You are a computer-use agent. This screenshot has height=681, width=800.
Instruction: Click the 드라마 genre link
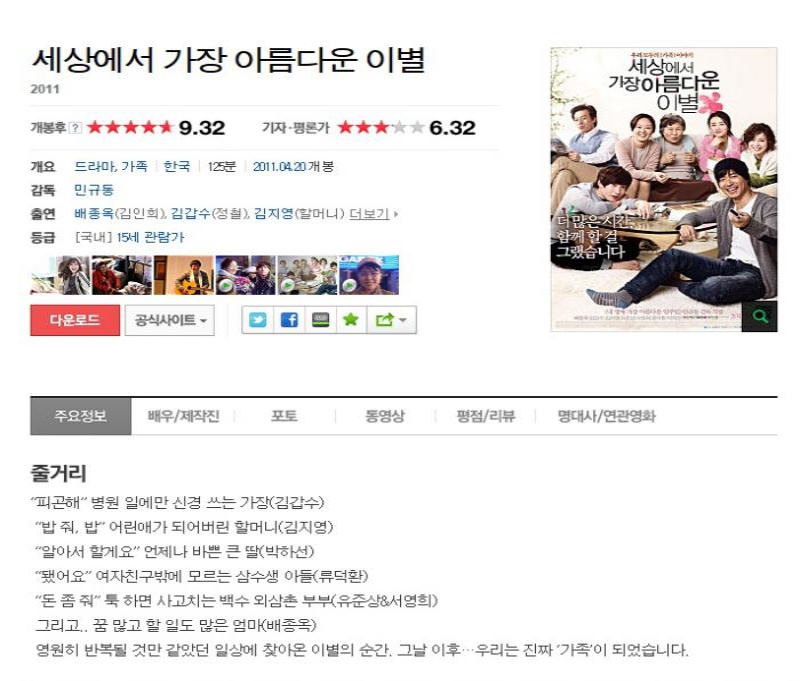pos(94,166)
